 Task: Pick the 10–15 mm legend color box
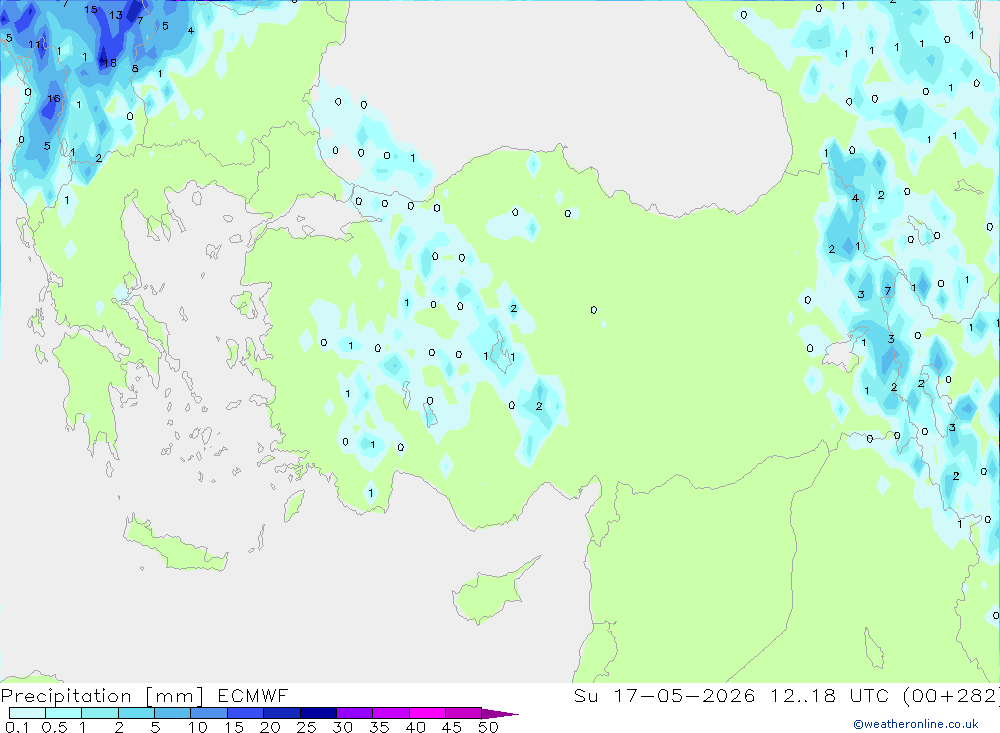209,713
